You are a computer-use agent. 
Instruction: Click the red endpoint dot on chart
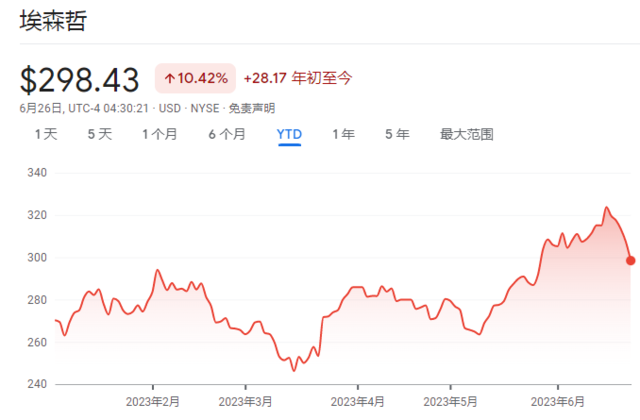point(631,260)
